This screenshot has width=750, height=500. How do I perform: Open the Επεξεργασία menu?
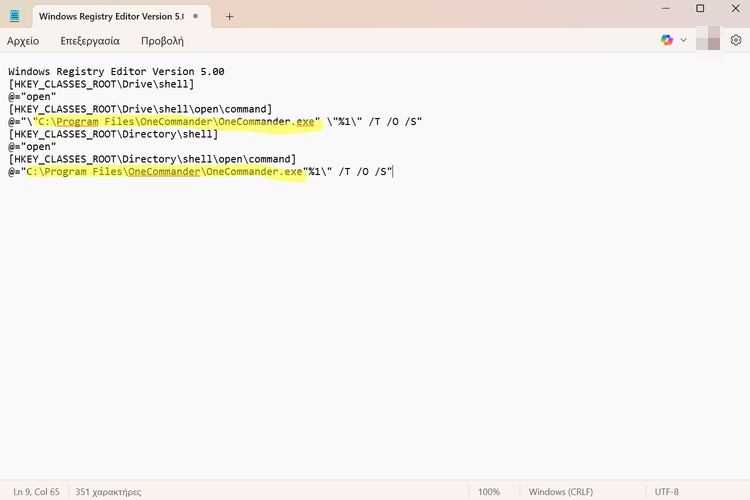[89, 41]
